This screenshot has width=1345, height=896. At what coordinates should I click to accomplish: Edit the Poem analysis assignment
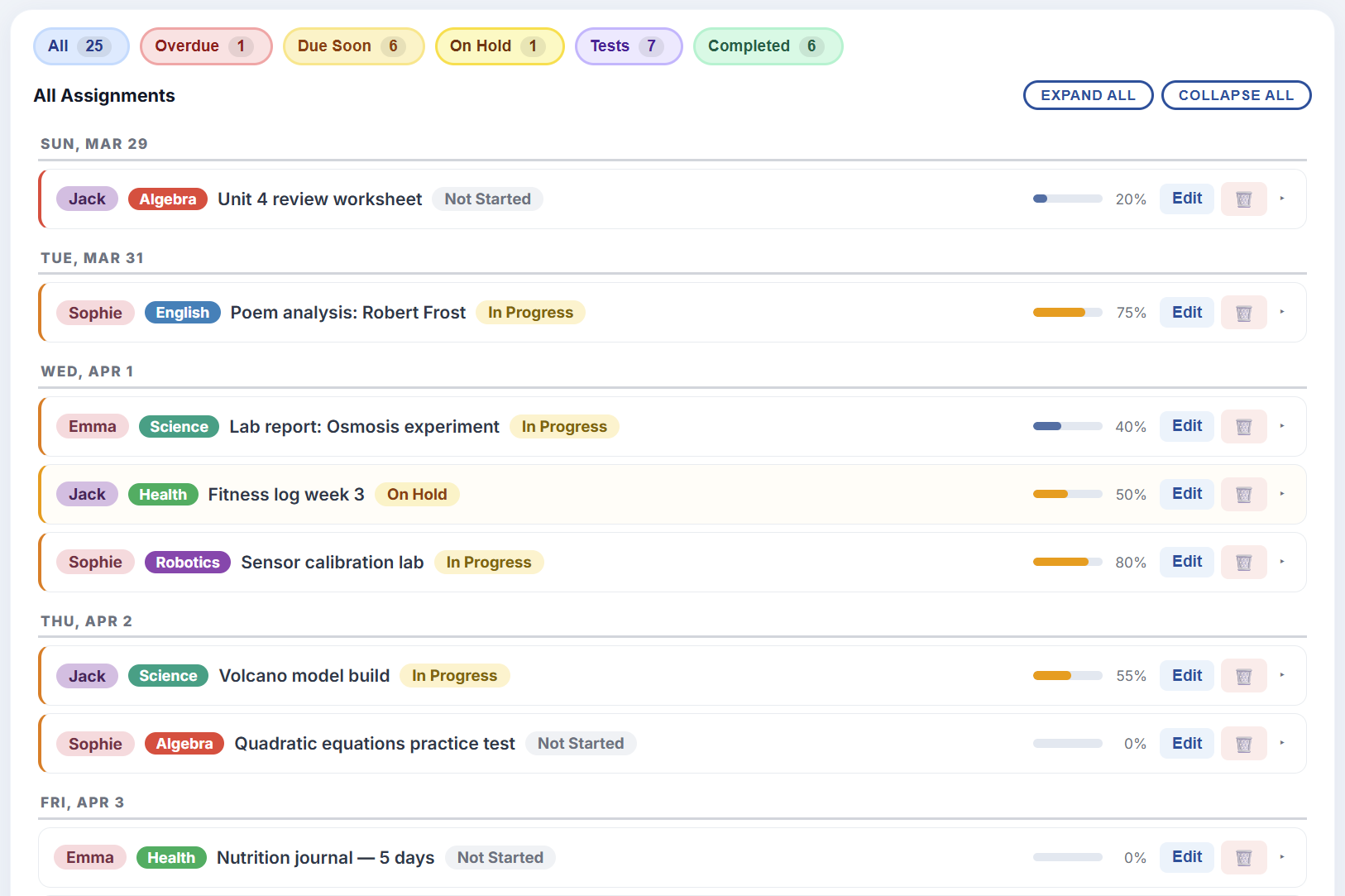[x=1186, y=312]
